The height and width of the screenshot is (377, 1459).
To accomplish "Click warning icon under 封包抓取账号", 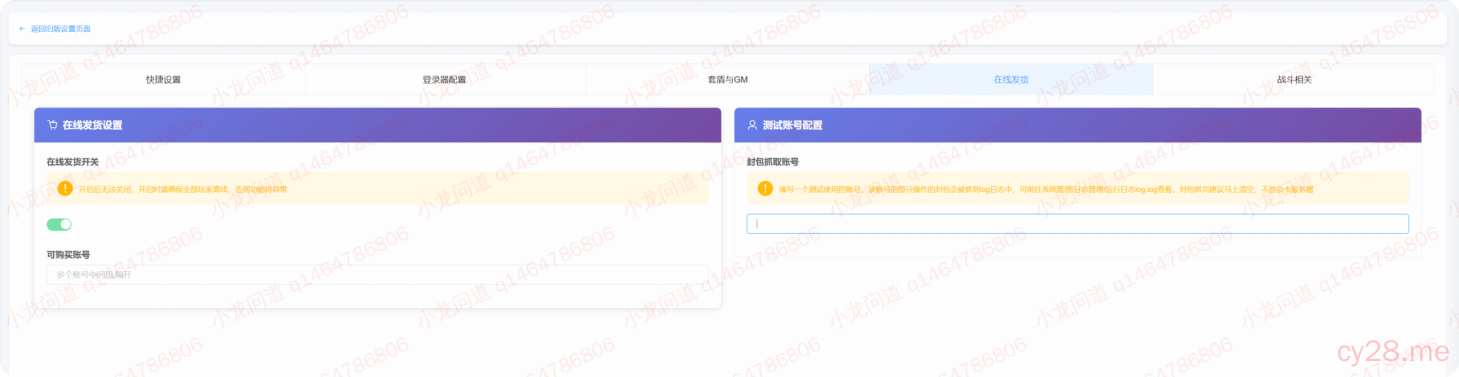I will pos(765,188).
